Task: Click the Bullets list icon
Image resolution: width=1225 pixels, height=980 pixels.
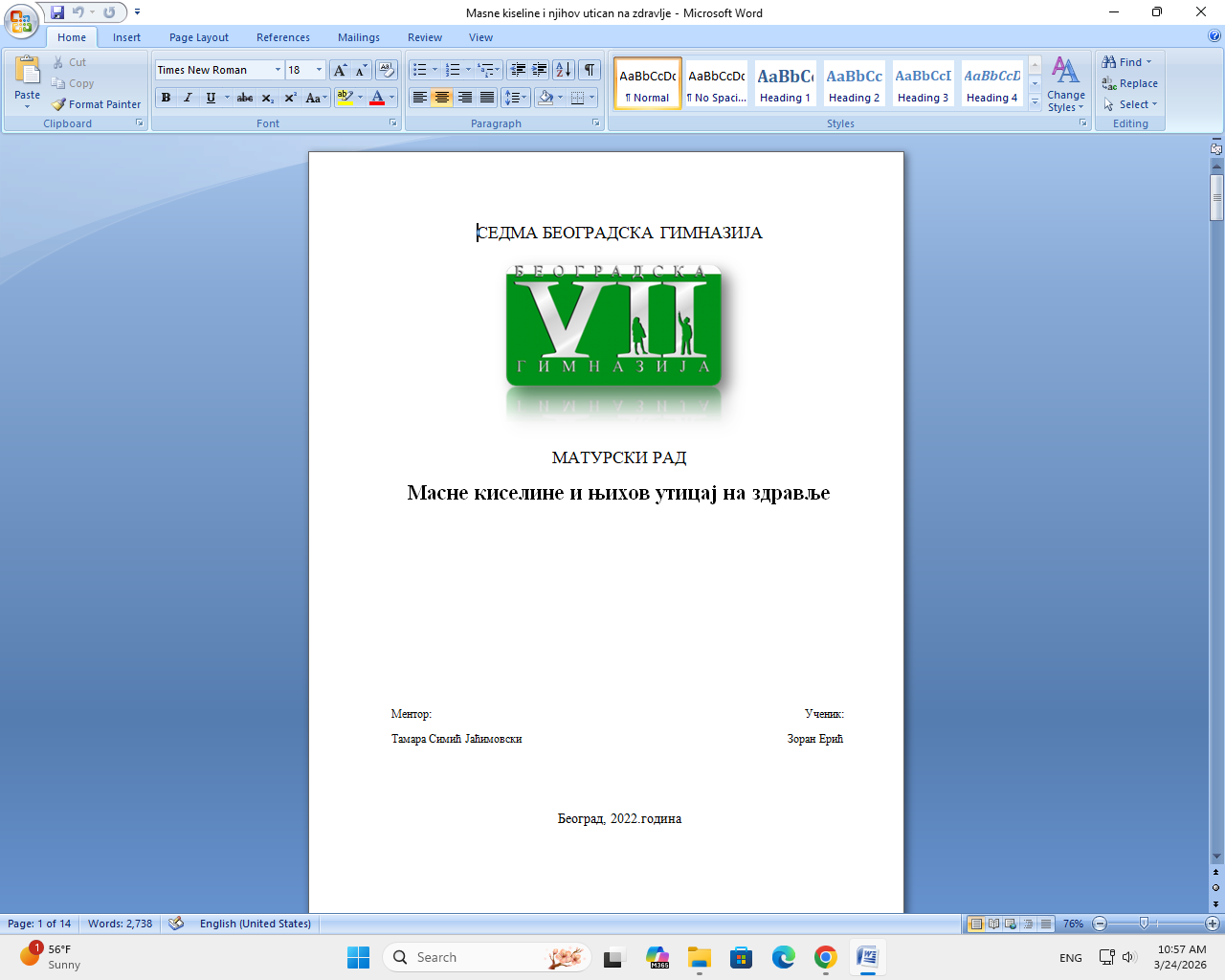Action: (x=419, y=70)
